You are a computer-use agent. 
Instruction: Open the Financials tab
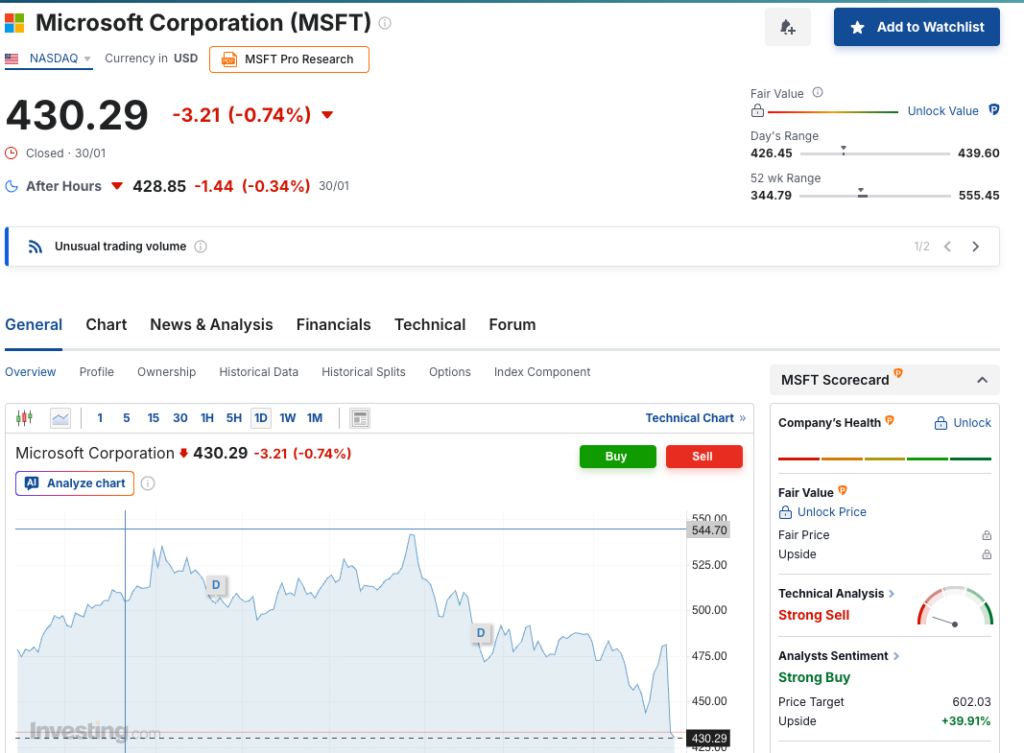point(333,325)
